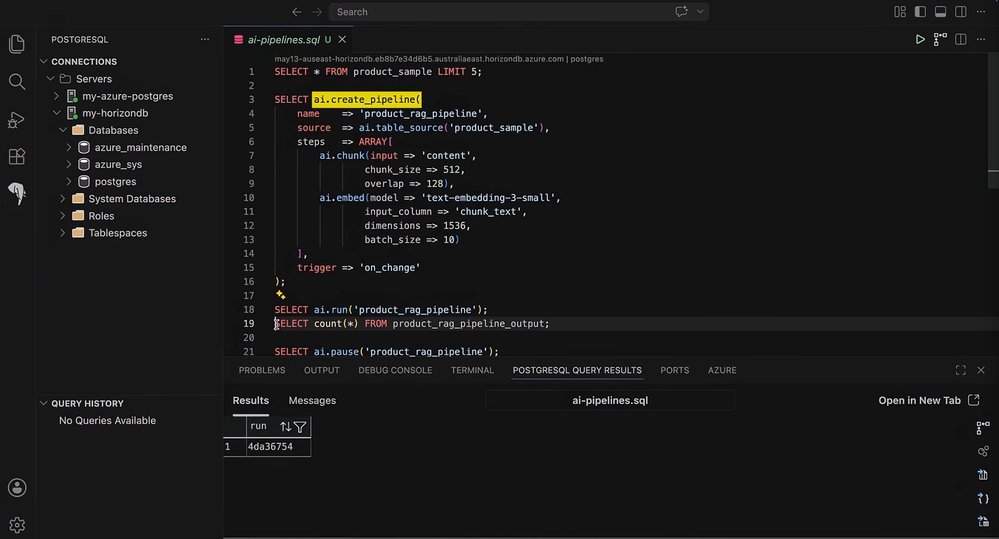Sort the run column
Screen dimensions: 999x539
(285, 427)
